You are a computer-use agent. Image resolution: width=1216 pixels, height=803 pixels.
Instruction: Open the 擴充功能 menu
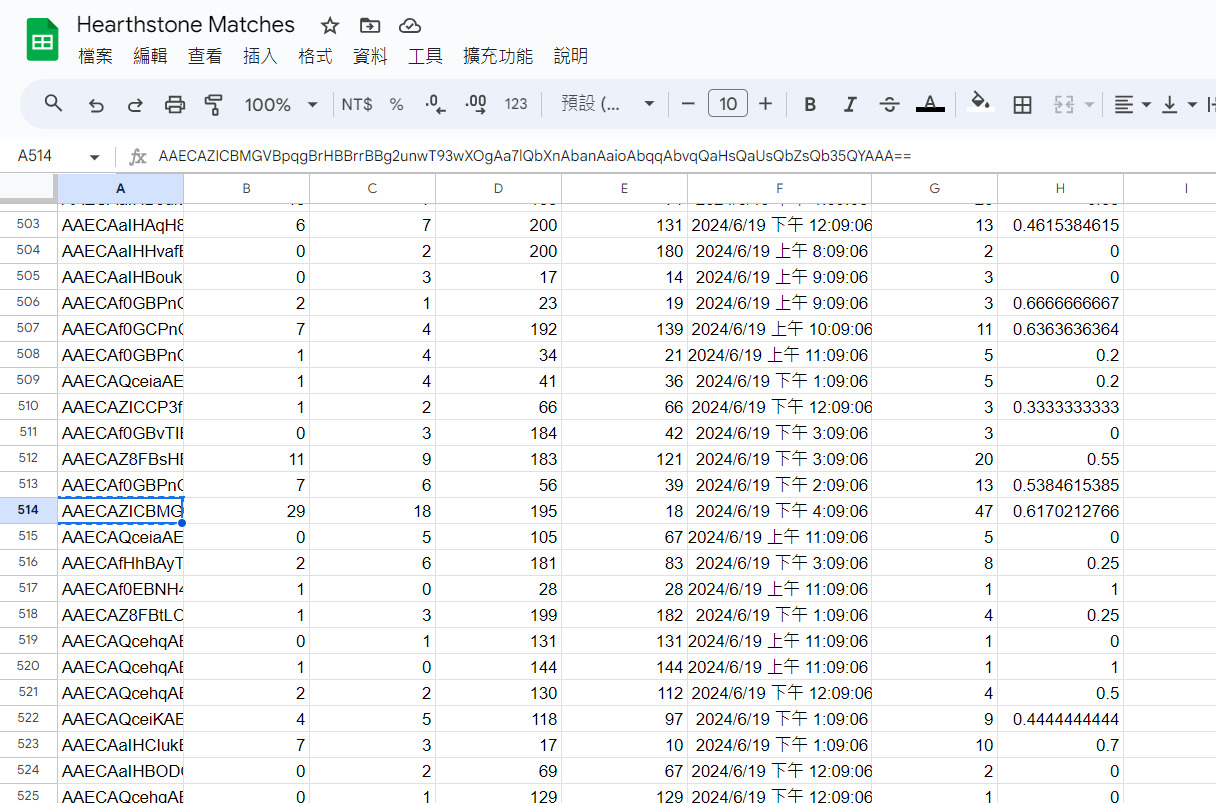pos(498,56)
